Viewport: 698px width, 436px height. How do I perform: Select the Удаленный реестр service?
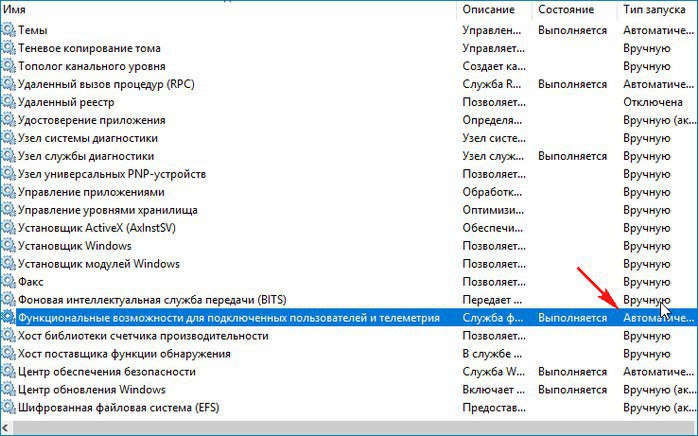tap(66, 102)
